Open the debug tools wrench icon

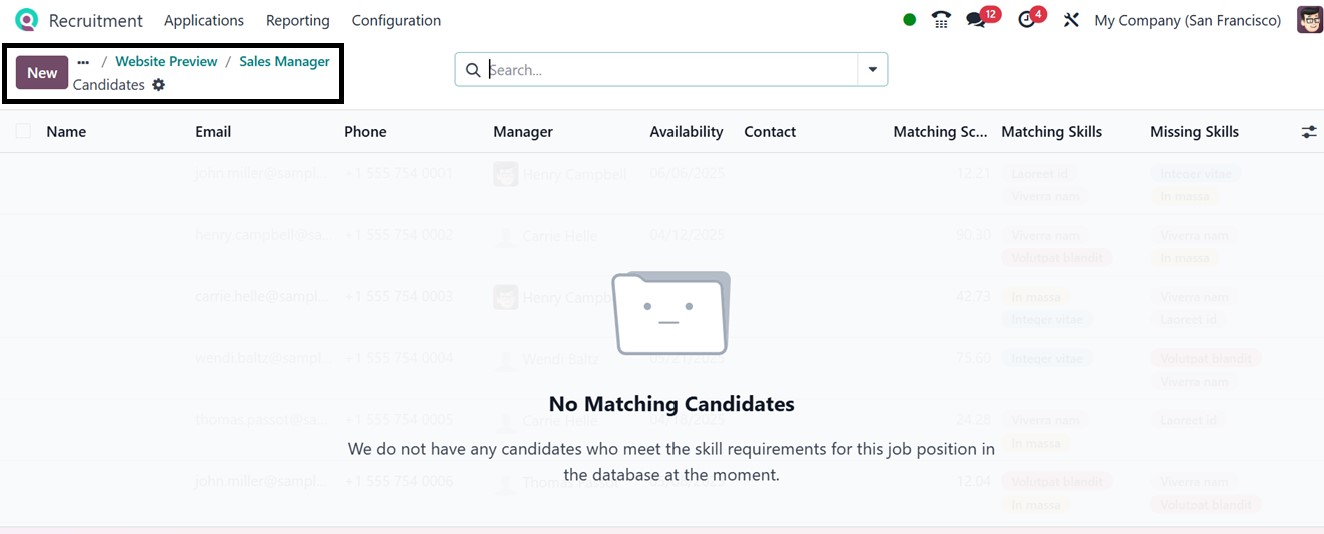[1071, 20]
